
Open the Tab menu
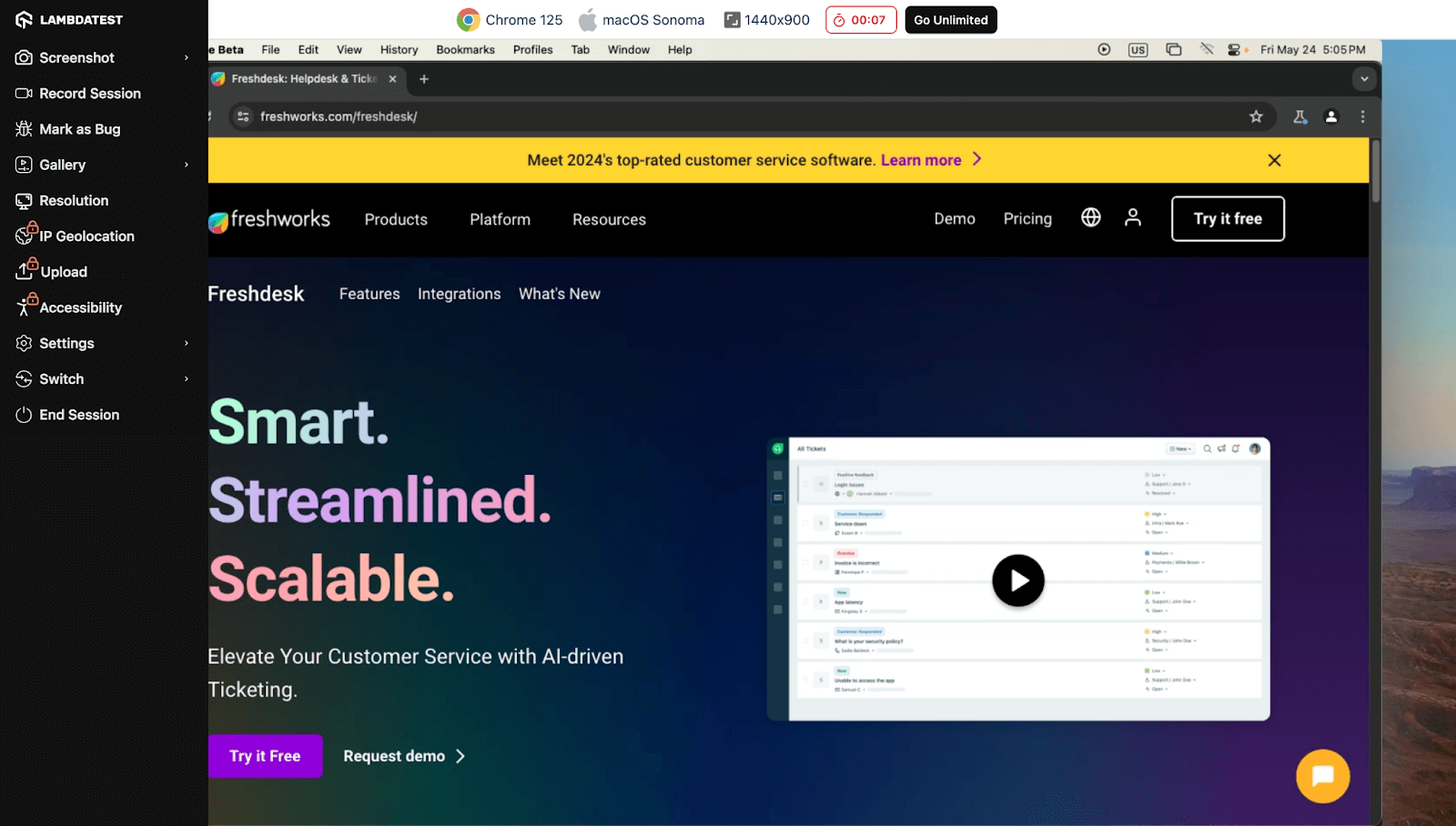tap(580, 50)
